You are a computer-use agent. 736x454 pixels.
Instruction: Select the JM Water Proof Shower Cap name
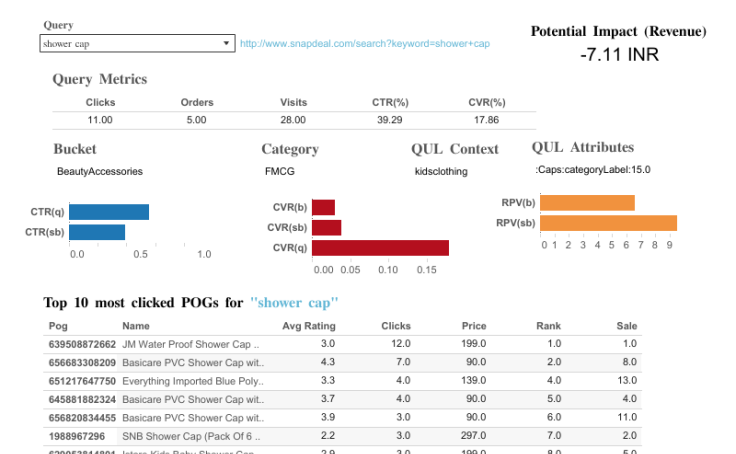pos(192,344)
